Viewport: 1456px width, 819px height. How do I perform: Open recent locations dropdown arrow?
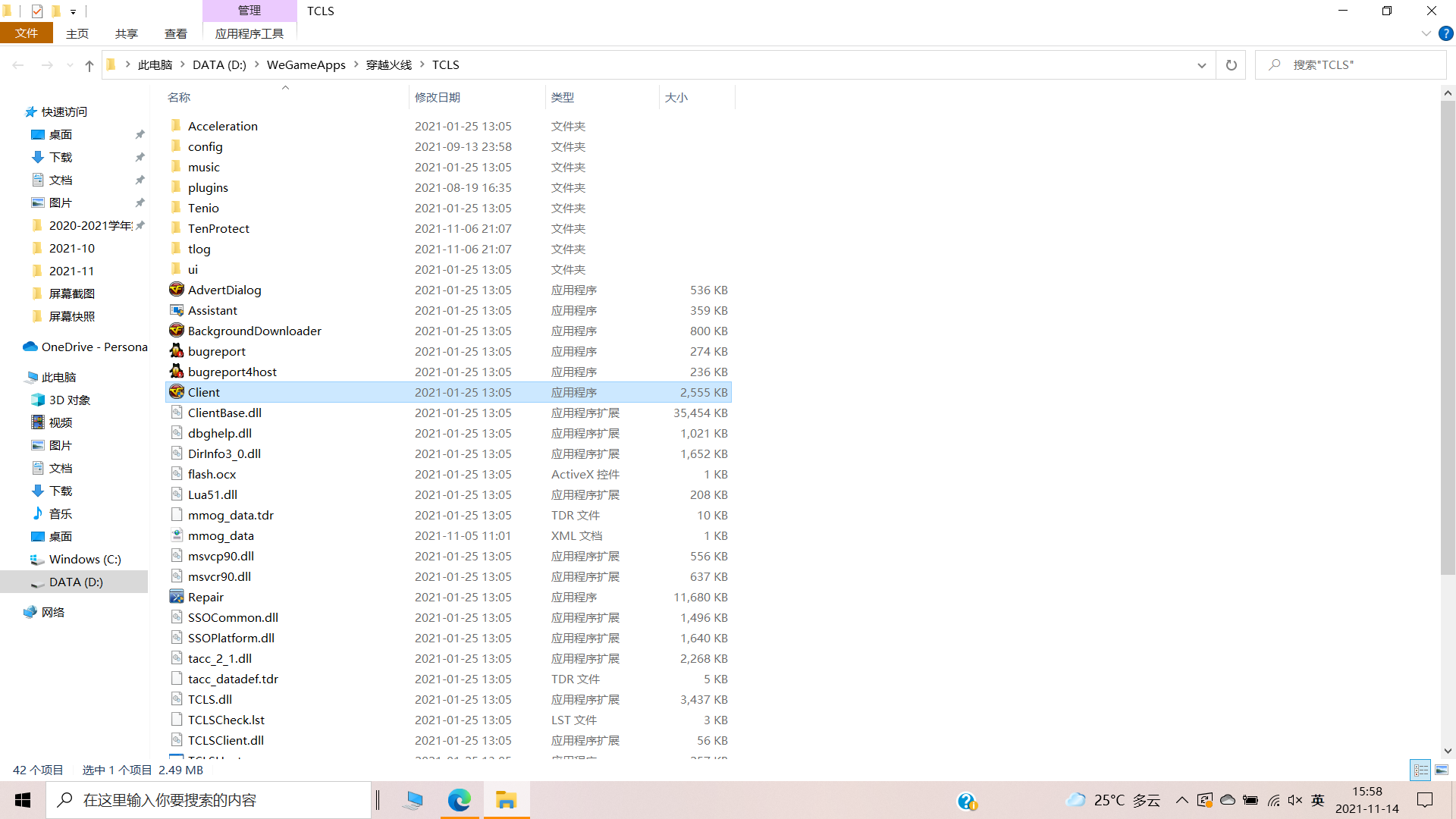click(70, 65)
